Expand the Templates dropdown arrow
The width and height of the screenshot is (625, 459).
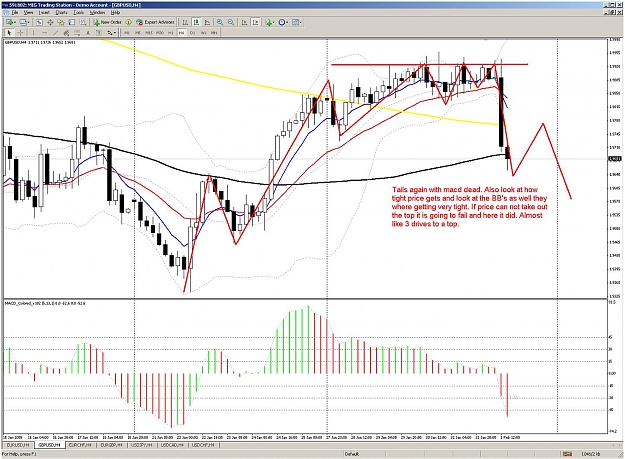[x=300, y=23]
